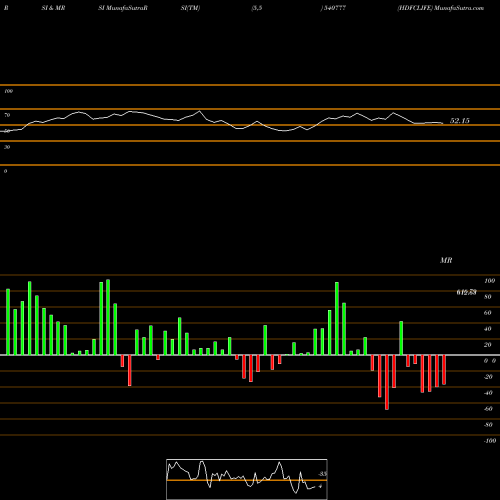Click the '(5,5' parameter text
This screenshot has width=500, height=500.
[257, 8]
